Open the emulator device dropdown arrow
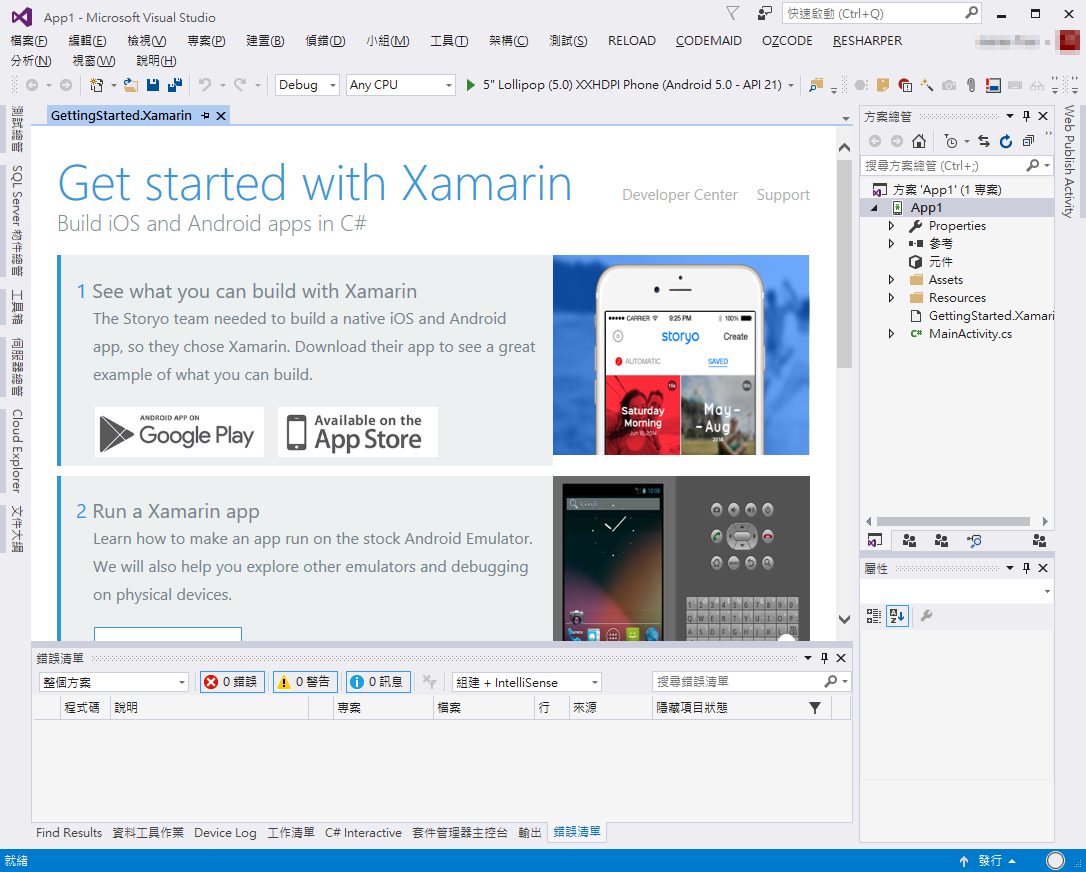This screenshot has height=872, width=1086. [x=791, y=86]
